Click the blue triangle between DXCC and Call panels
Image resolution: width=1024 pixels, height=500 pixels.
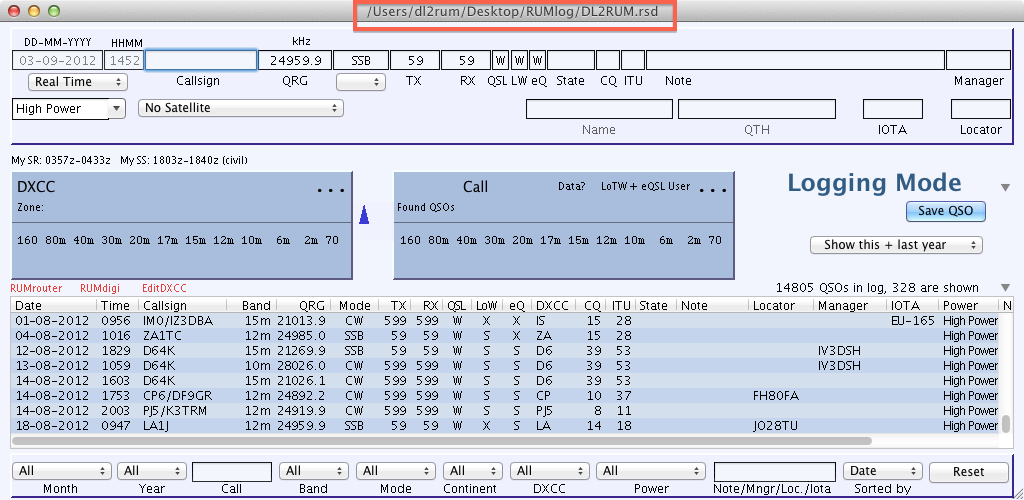pyautogui.click(x=364, y=214)
